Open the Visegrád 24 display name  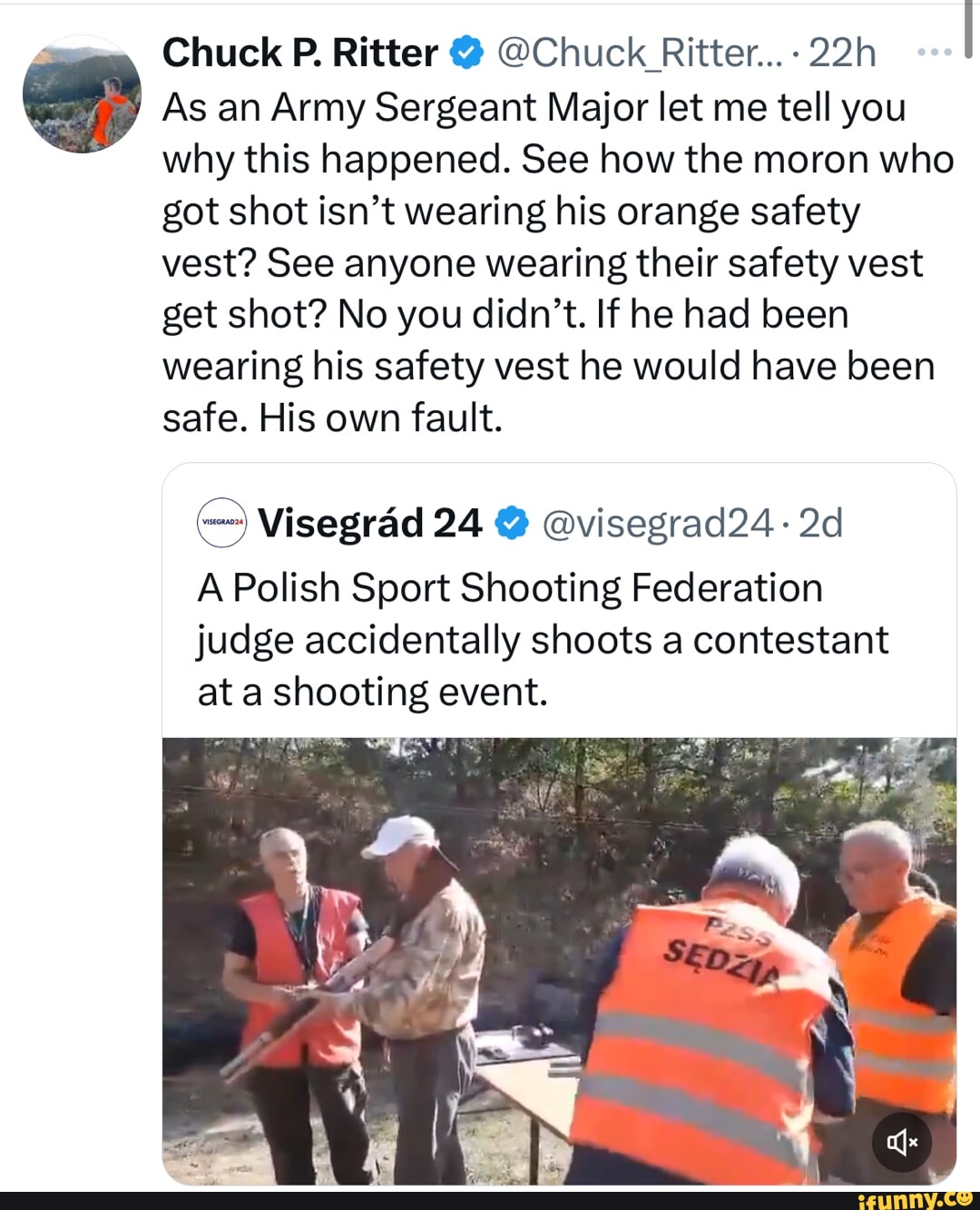[x=369, y=524]
